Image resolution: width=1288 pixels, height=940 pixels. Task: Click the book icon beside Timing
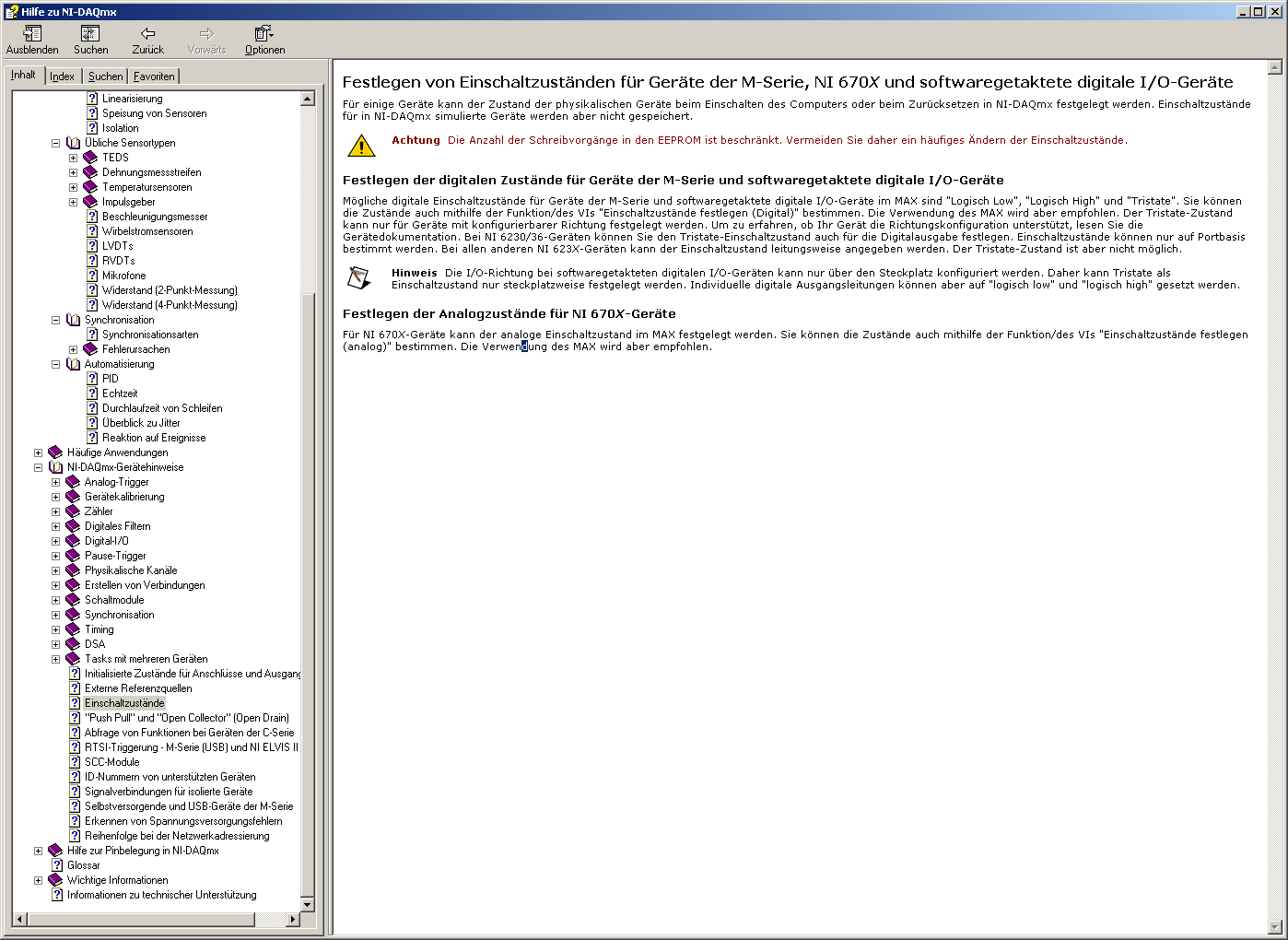click(73, 629)
